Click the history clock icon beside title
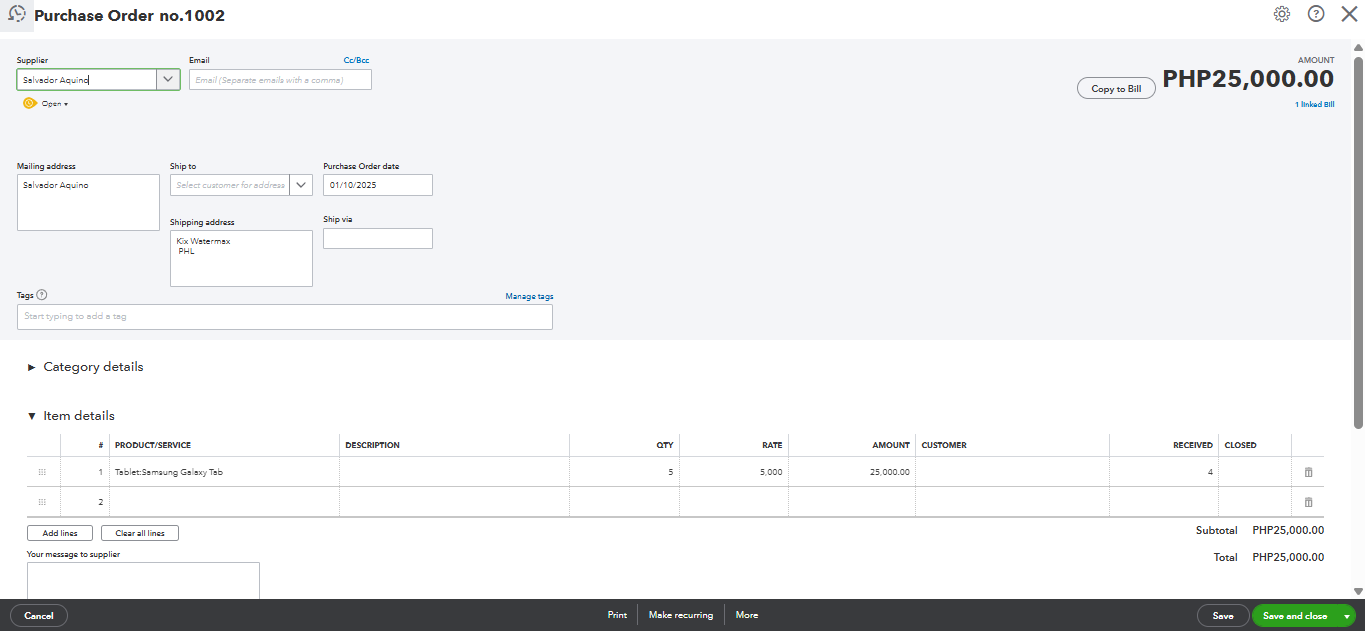Screen dimensions: 1365x631 17,14
